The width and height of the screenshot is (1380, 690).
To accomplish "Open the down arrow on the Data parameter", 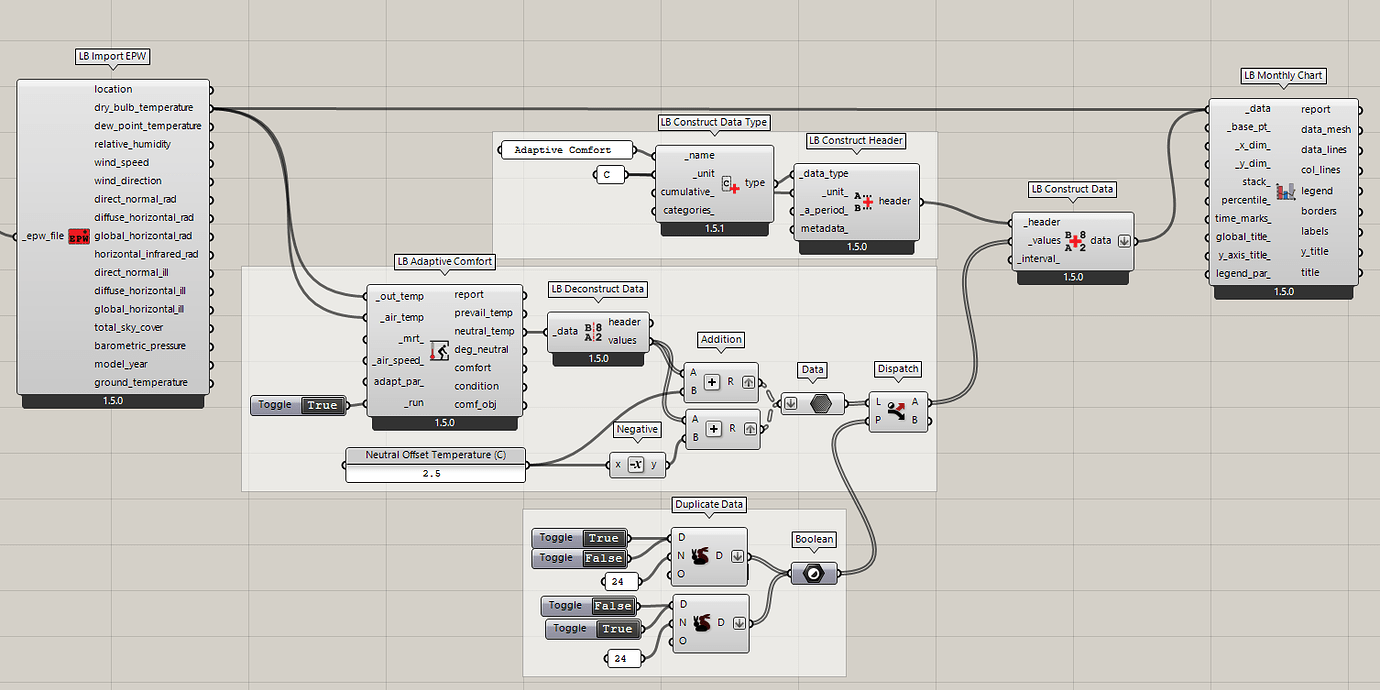I will (790, 402).
